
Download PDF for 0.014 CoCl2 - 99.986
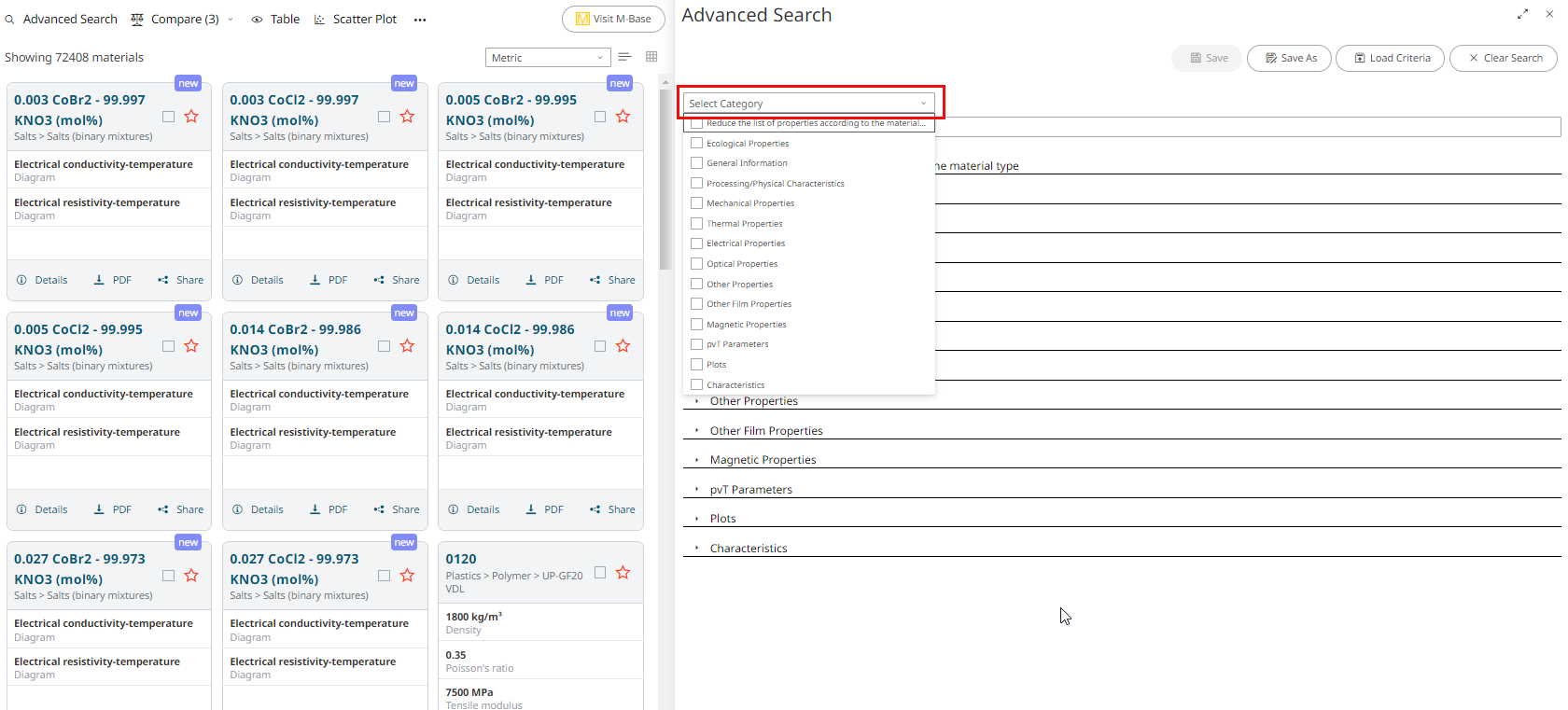tap(544, 509)
